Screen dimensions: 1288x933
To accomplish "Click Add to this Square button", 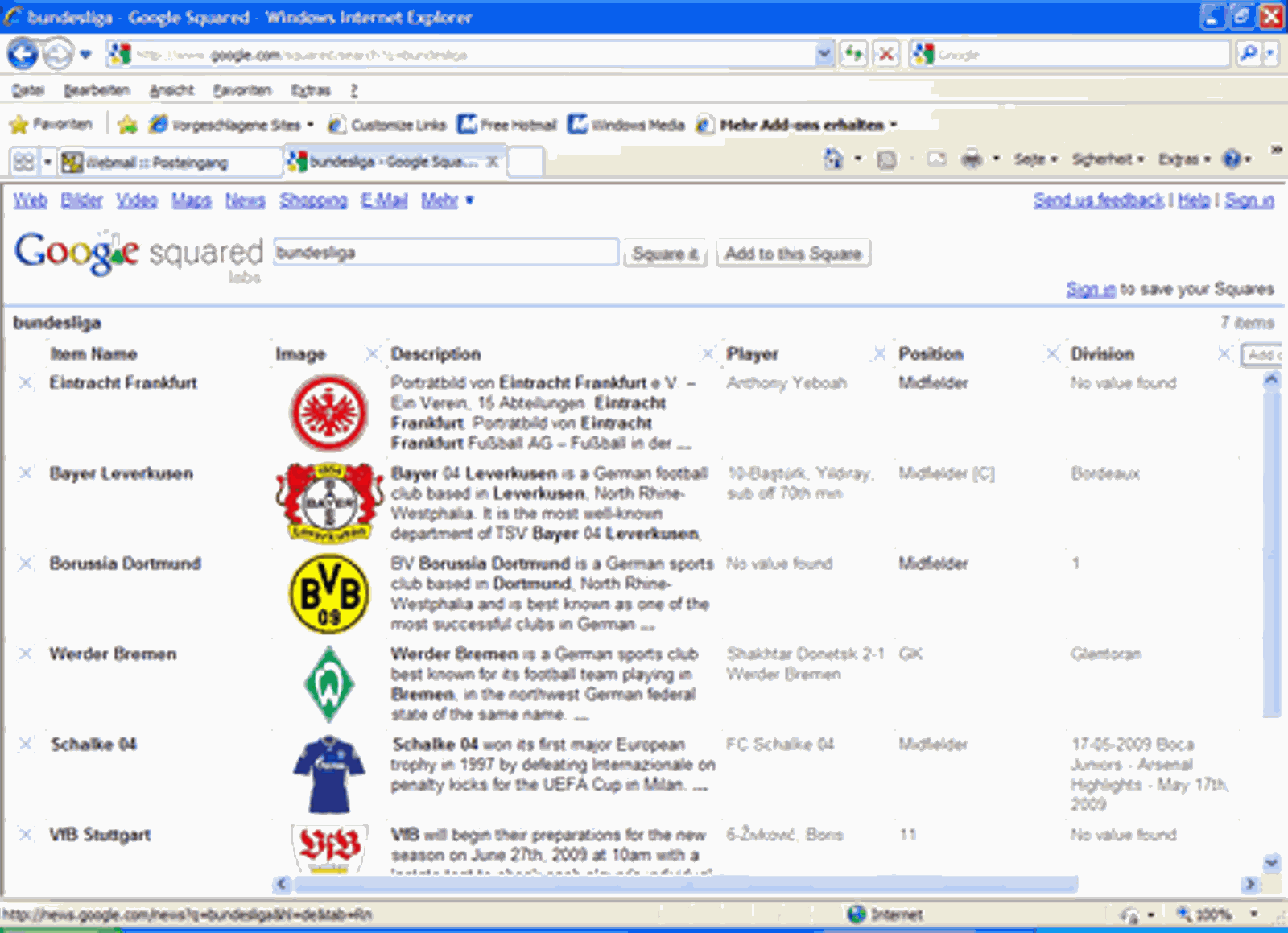I will point(793,254).
